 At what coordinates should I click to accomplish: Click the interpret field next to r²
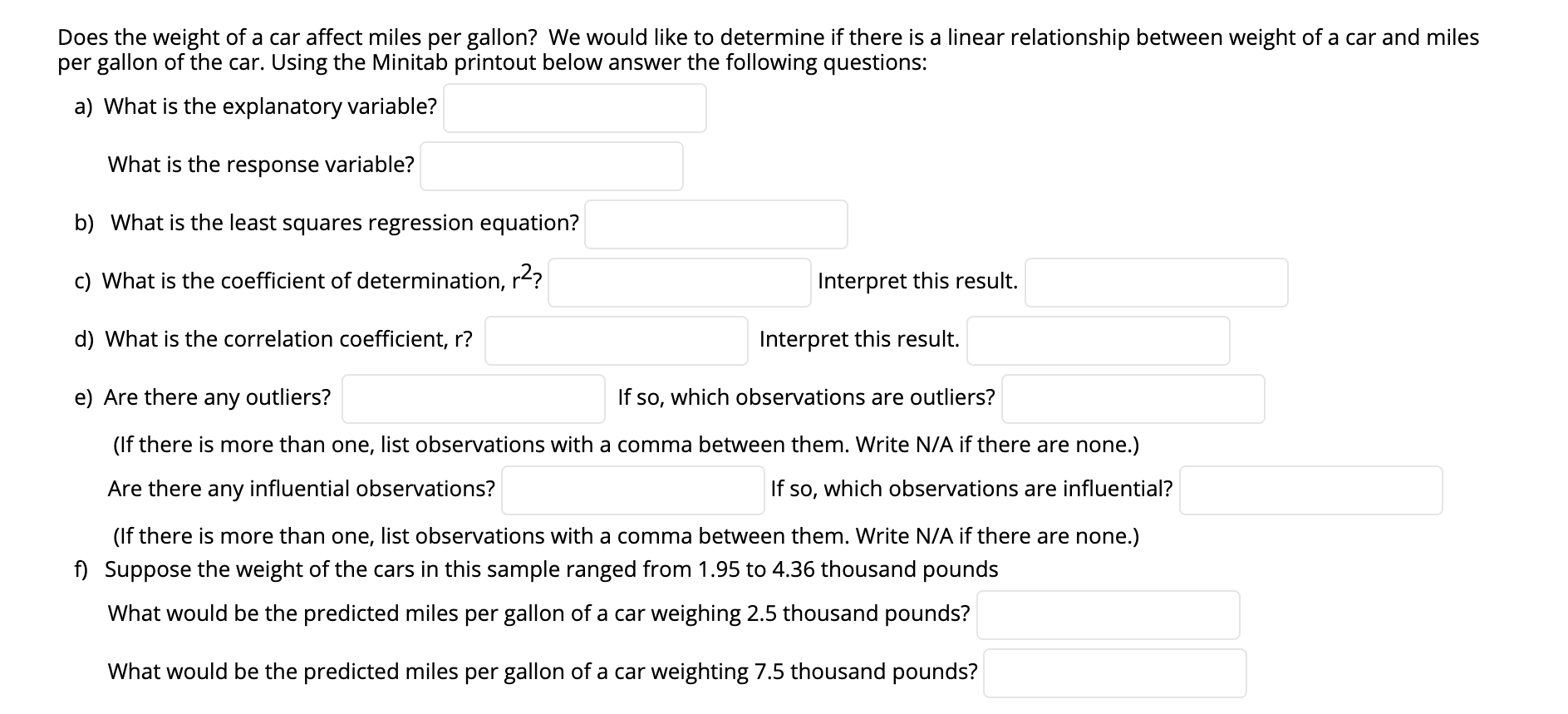[x=1156, y=282]
